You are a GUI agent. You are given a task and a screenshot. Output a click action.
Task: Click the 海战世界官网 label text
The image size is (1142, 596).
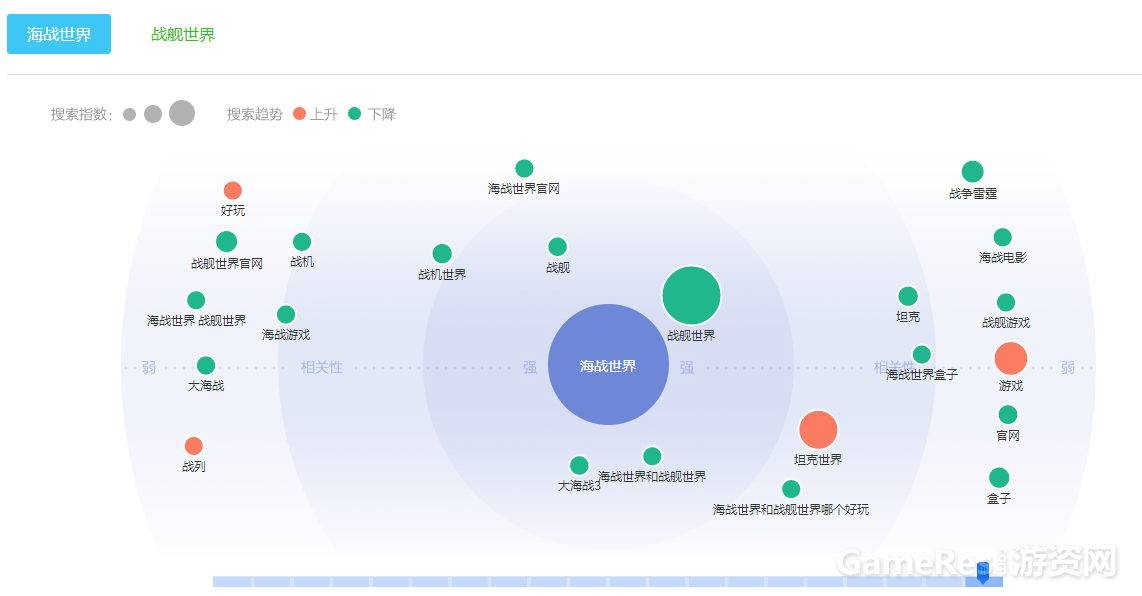(x=524, y=189)
